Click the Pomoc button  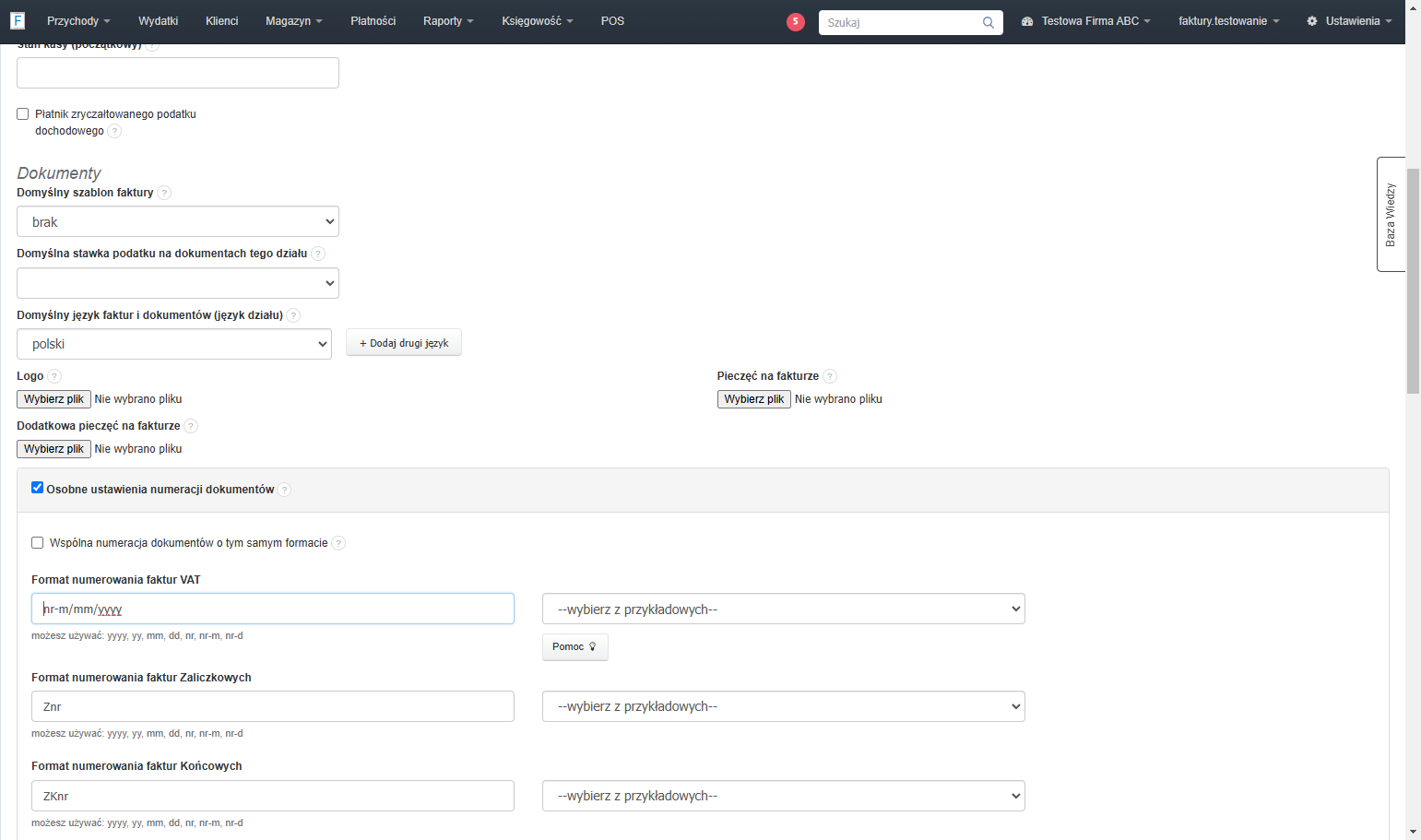574,647
